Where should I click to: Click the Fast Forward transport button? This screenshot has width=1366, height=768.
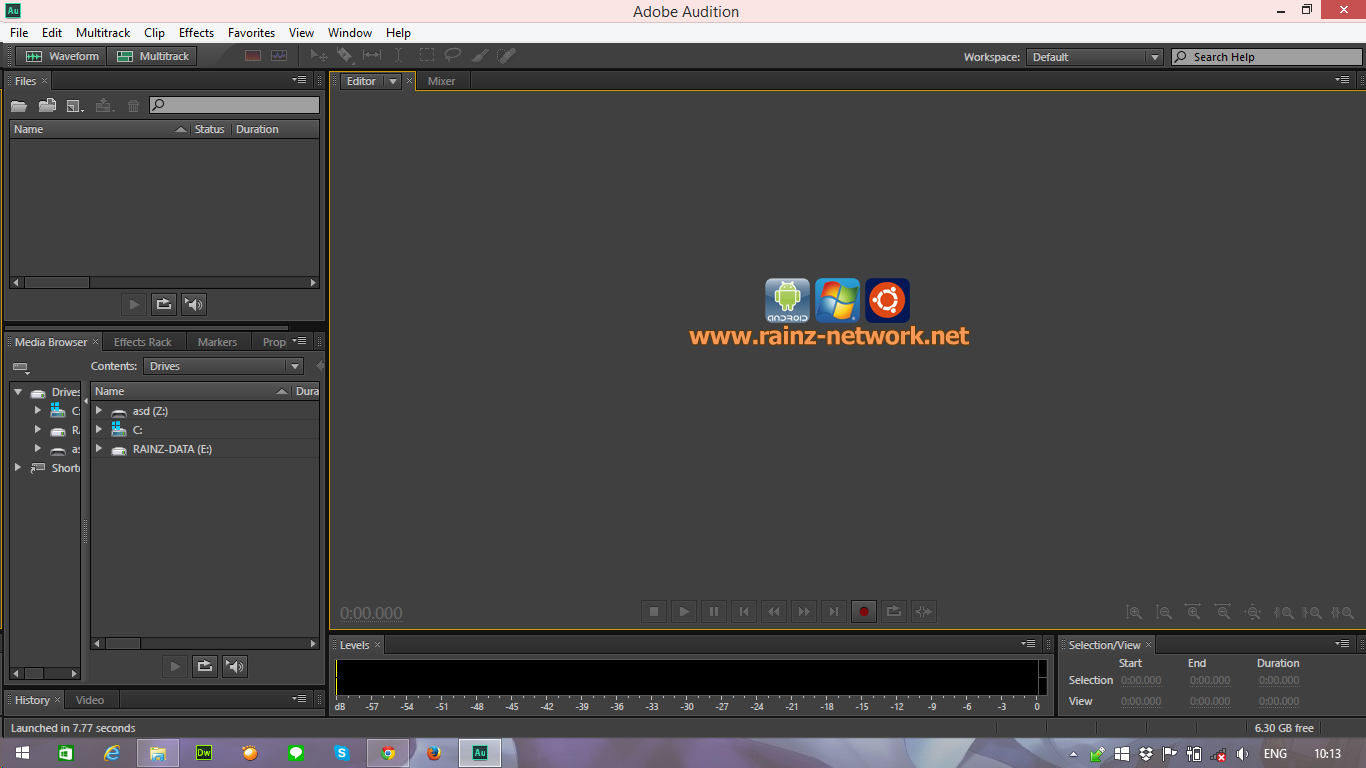click(x=804, y=611)
